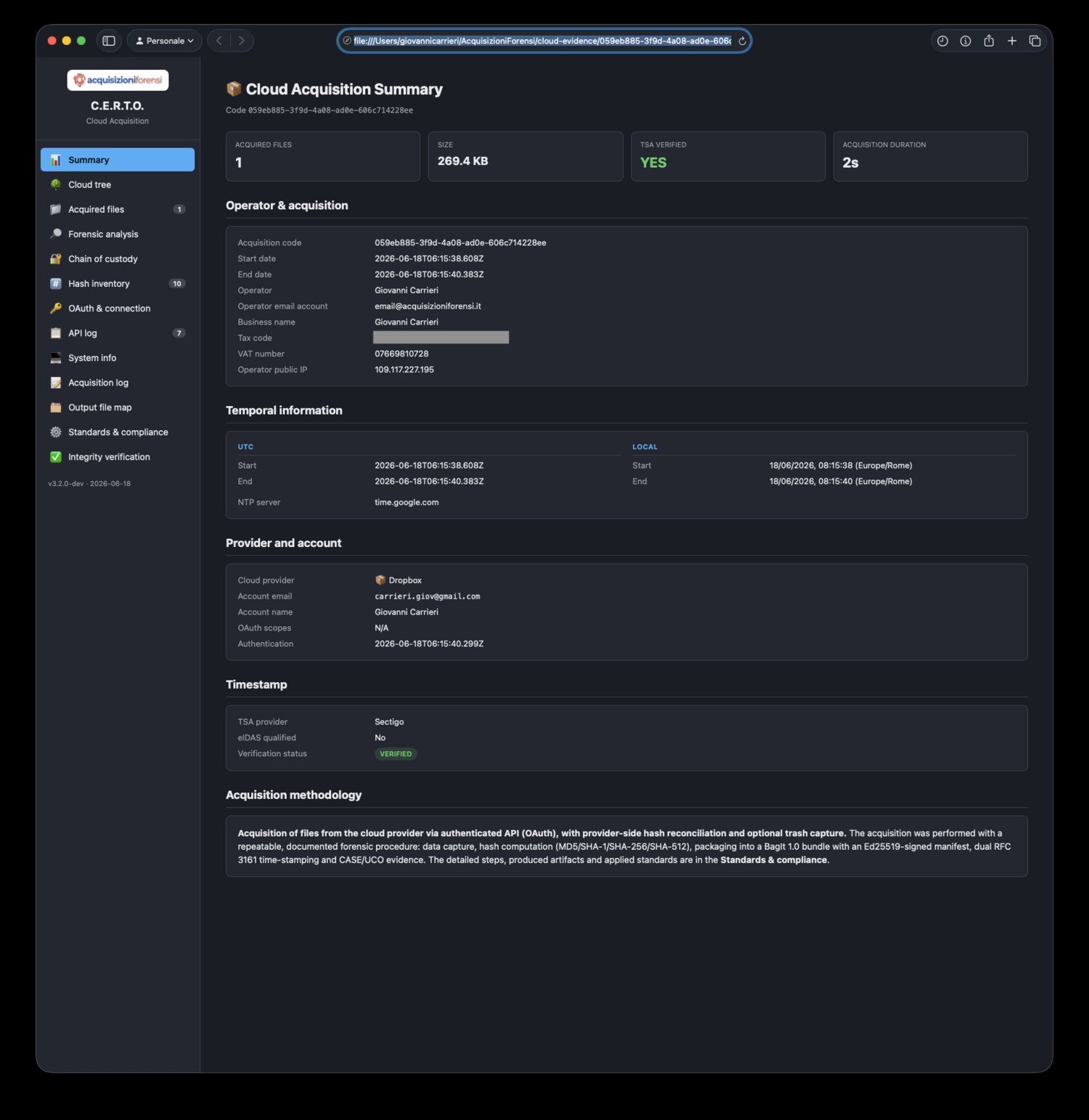Open a new tab with the plus icon

[1012, 41]
